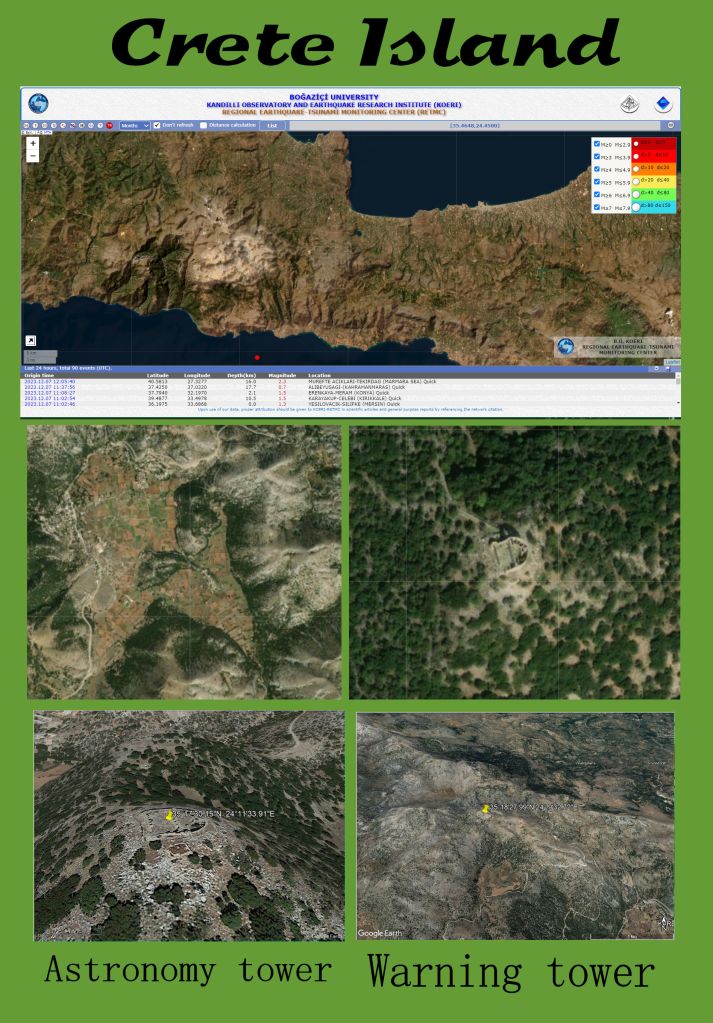Select the cyan deepest depth legend swatch
Viewport: 713px width, 1023px height.
coord(655,206)
